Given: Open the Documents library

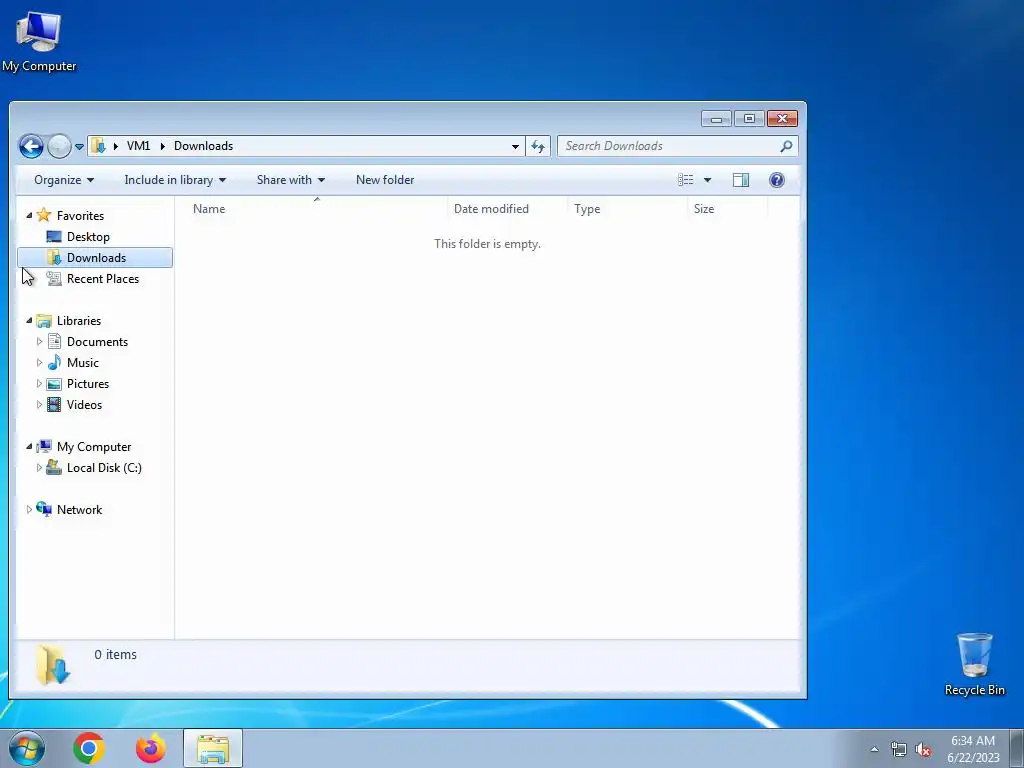Looking at the screenshot, I should (x=97, y=342).
